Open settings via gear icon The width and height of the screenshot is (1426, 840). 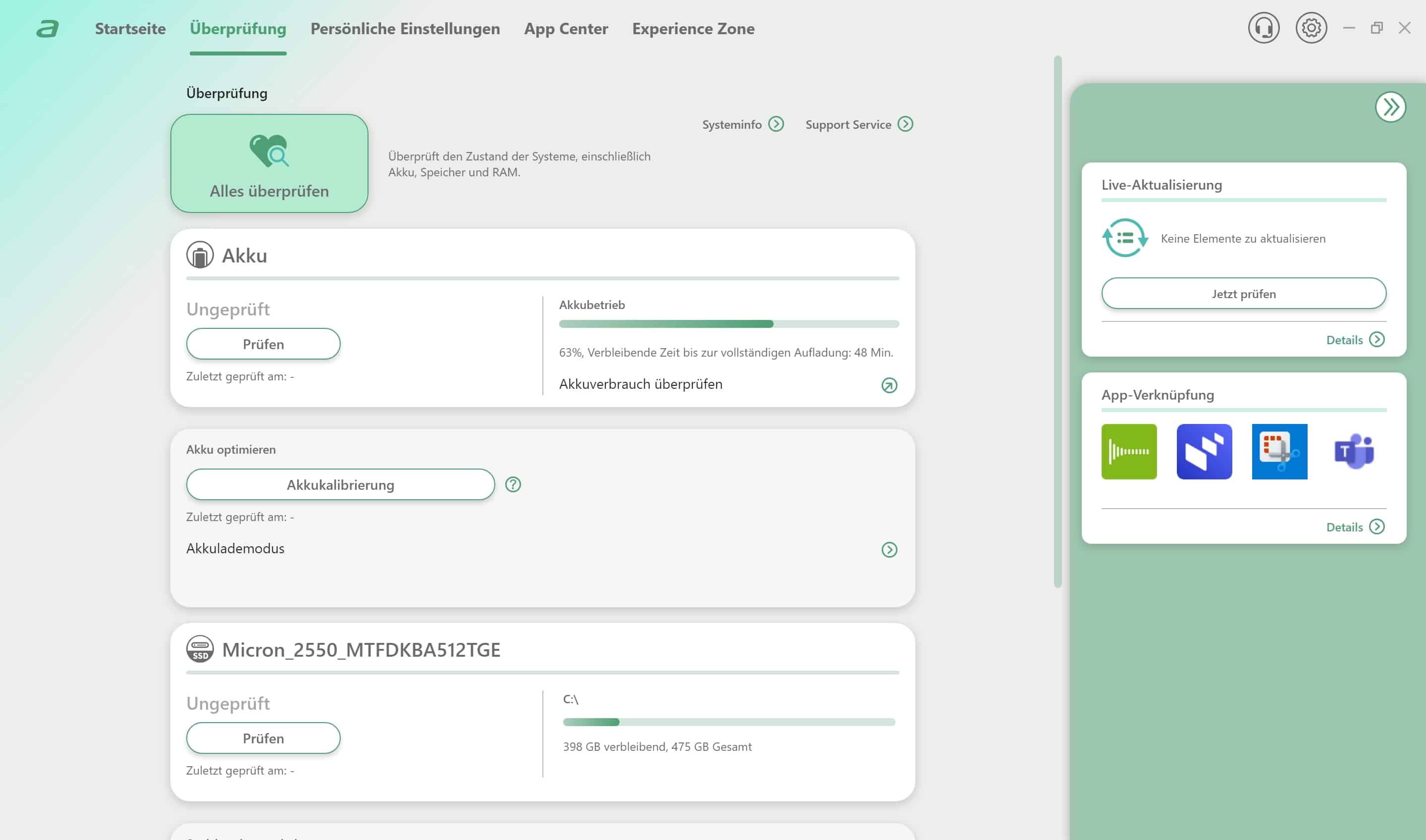tap(1311, 28)
